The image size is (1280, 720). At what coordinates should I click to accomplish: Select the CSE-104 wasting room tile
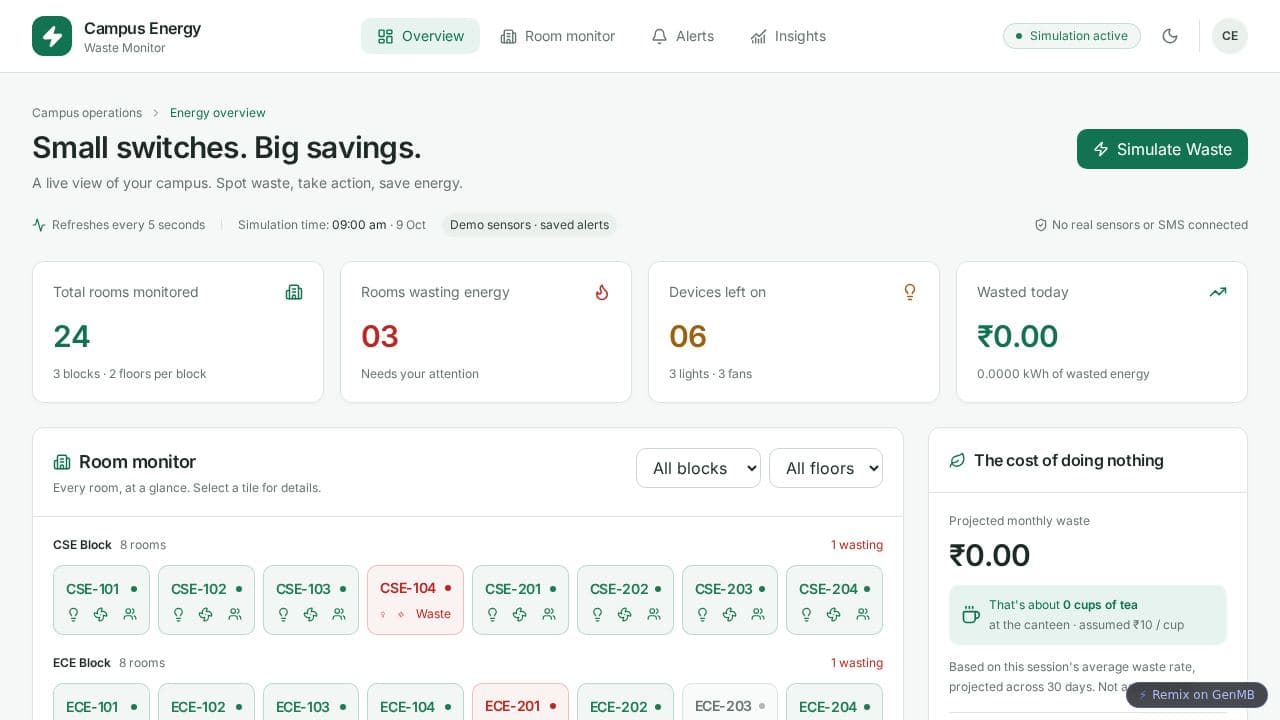[x=415, y=600]
